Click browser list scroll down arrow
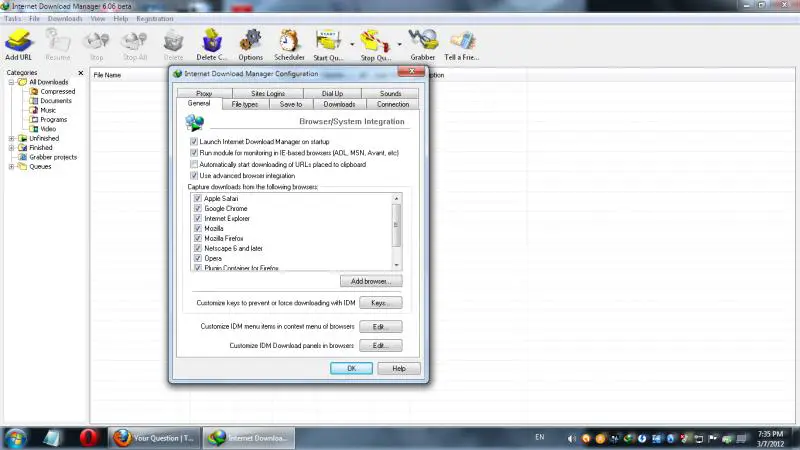 (396, 265)
